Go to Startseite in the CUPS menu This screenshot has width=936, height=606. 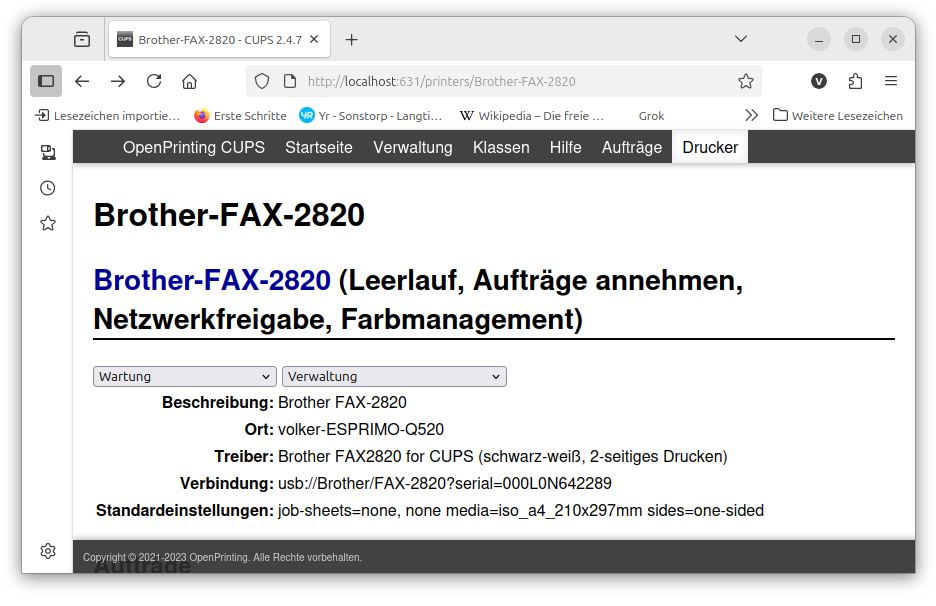click(319, 147)
